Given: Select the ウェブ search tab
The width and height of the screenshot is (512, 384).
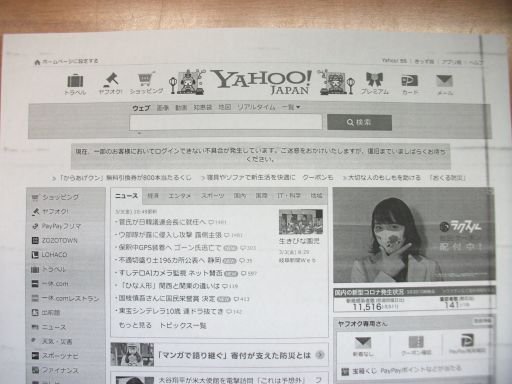Looking at the screenshot, I should (141, 108).
